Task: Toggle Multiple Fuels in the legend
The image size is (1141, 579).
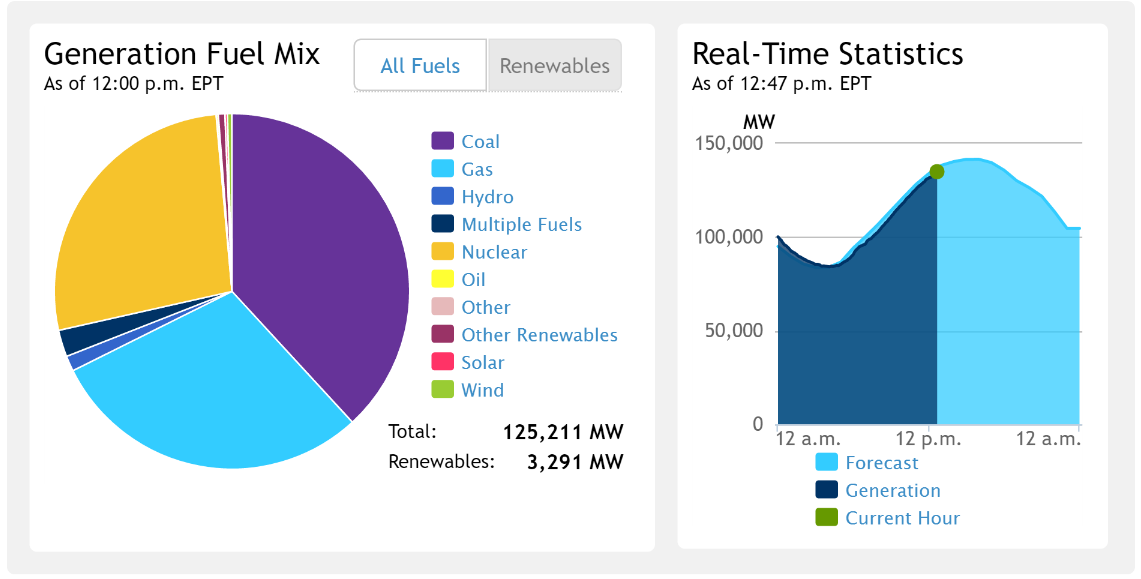Action: [521, 225]
